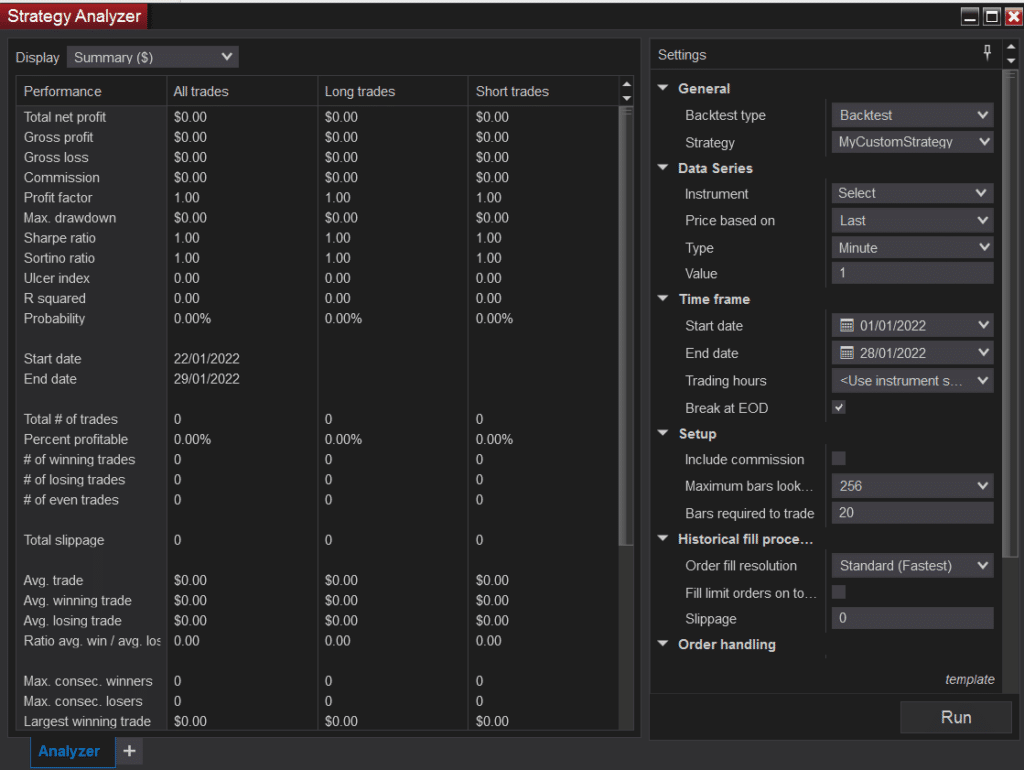Image resolution: width=1024 pixels, height=770 pixels.
Task: Enable Include commission
Action: [838, 458]
